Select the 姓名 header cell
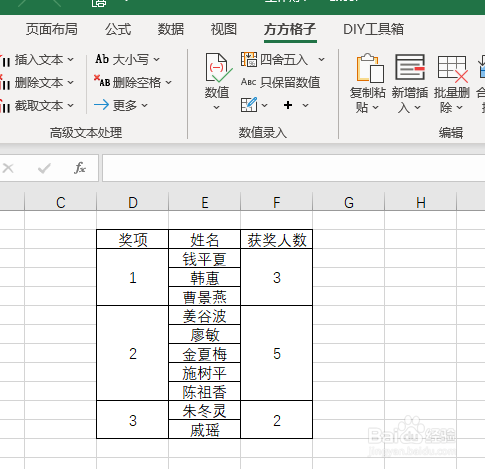 point(205,239)
